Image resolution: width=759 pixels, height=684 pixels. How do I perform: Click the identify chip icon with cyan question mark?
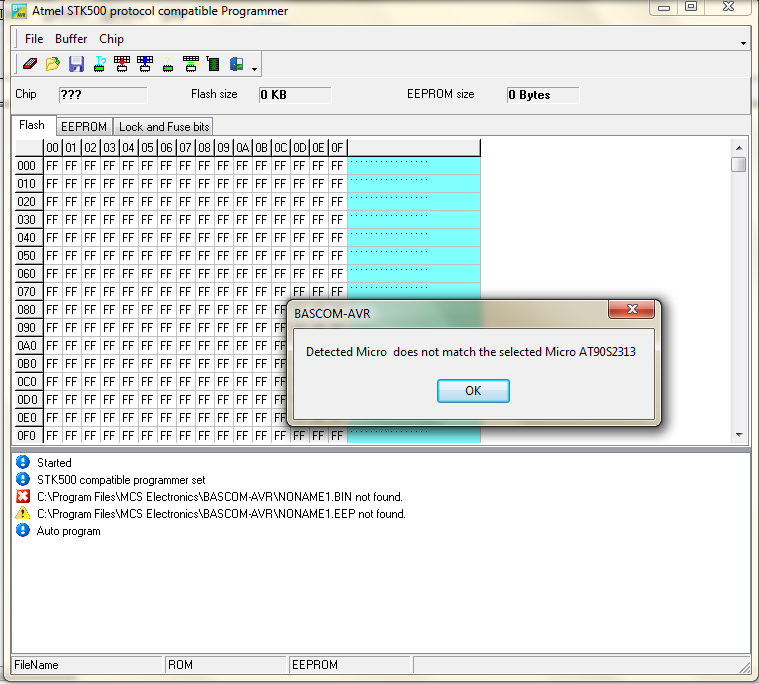(99, 64)
